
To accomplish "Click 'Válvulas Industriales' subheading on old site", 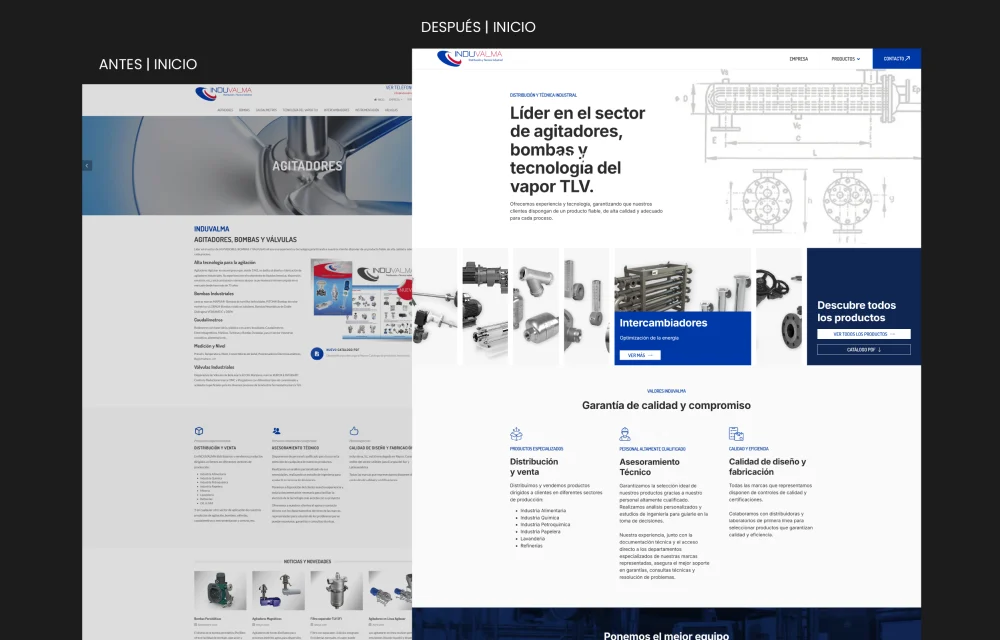I will [x=214, y=367].
